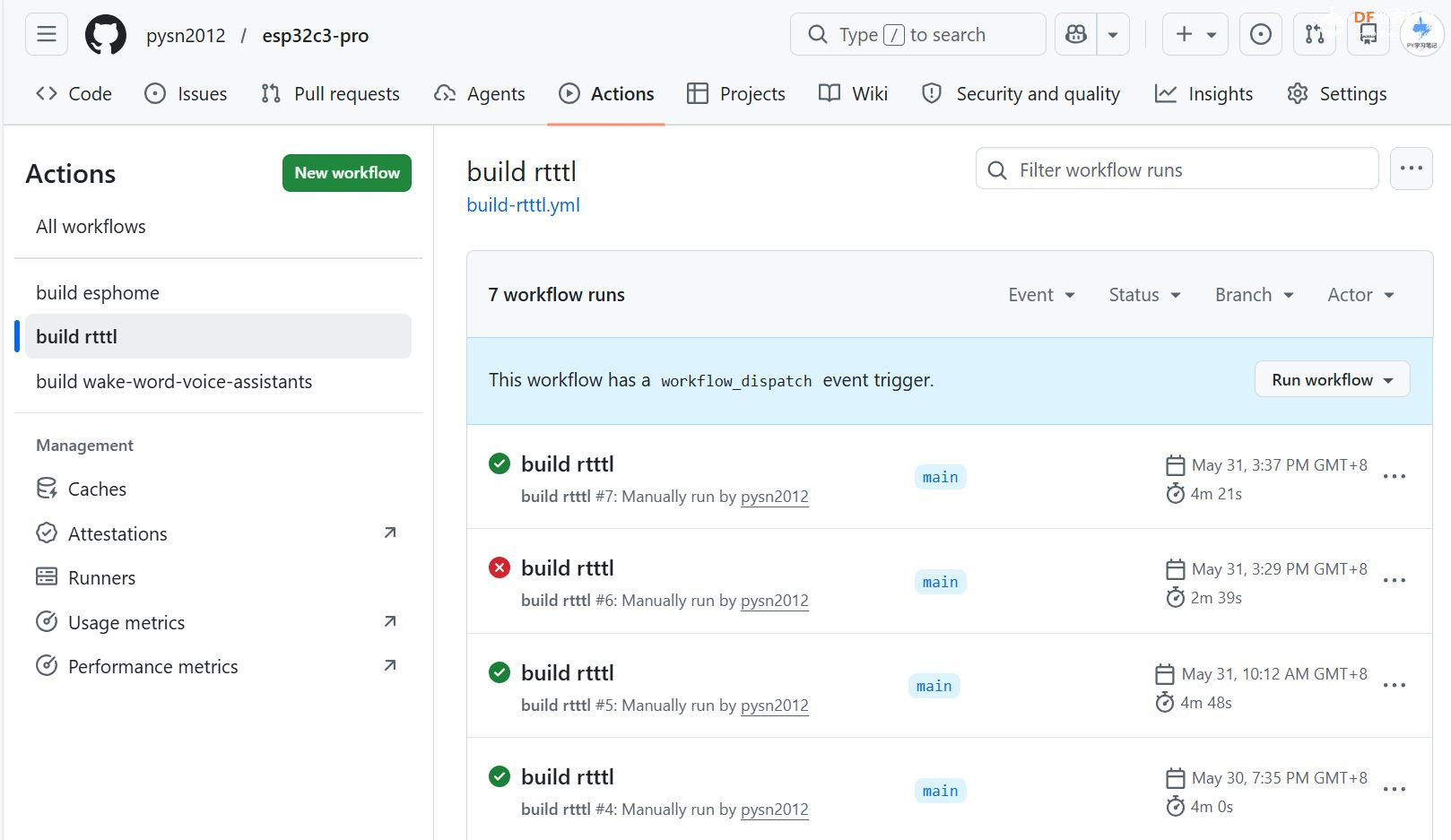Switch to the Issues tab
This screenshot has width=1451, height=840.
(x=186, y=93)
